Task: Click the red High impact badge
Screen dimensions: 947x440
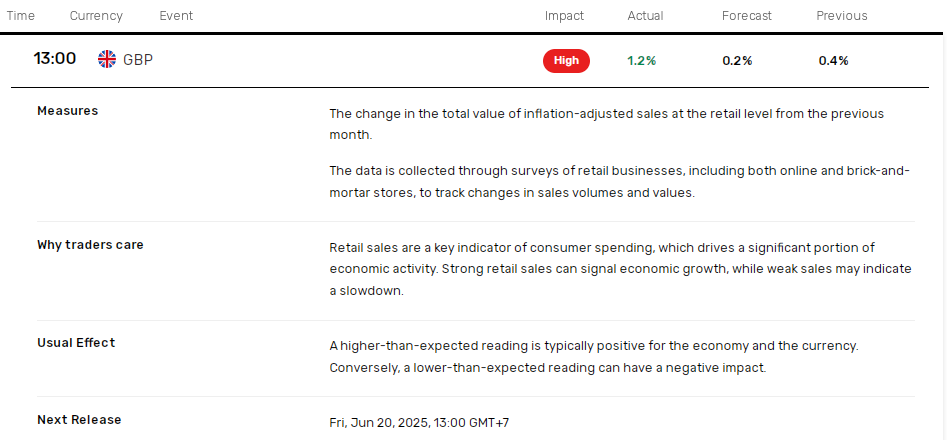Action: (x=566, y=60)
